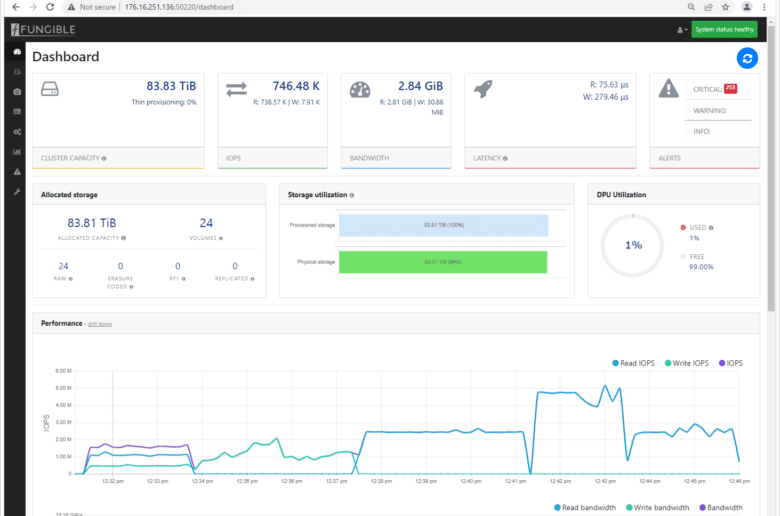This screenshot has height=516, width=780.
Task: Click the latency rocket icon
Action: point(483,89)
